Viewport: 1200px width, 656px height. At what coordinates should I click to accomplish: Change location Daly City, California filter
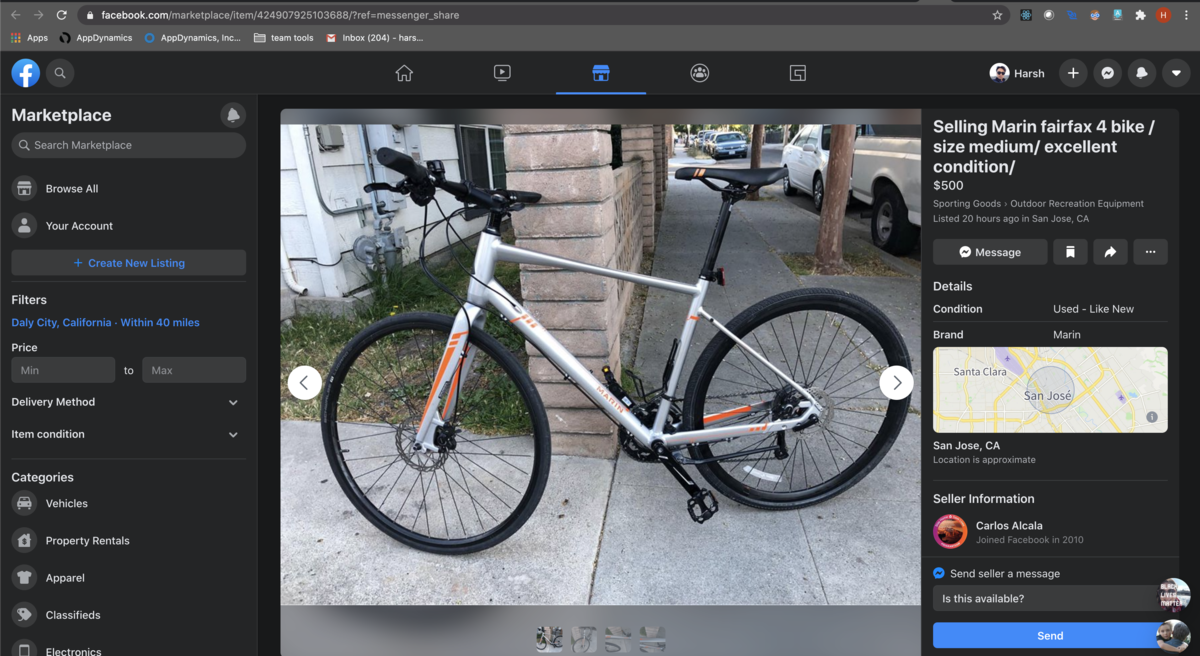(105, 323)
